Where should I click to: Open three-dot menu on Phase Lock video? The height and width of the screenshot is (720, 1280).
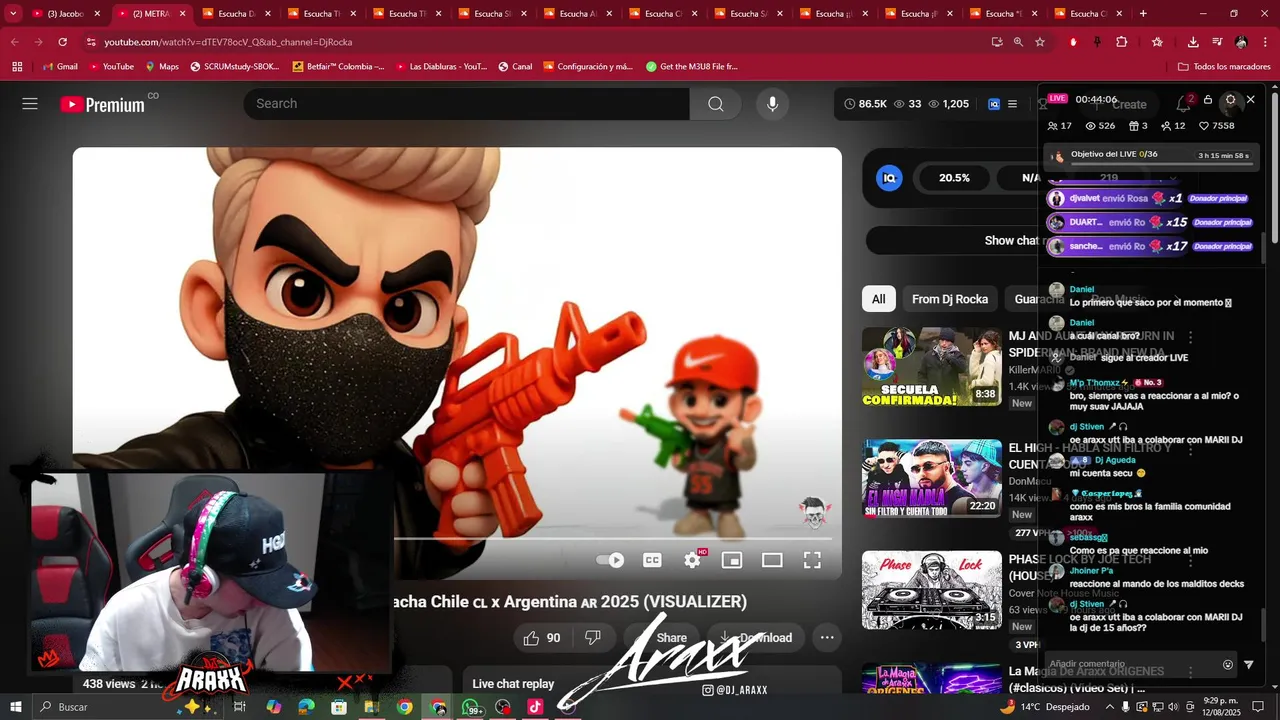[x=1190, y=561]
